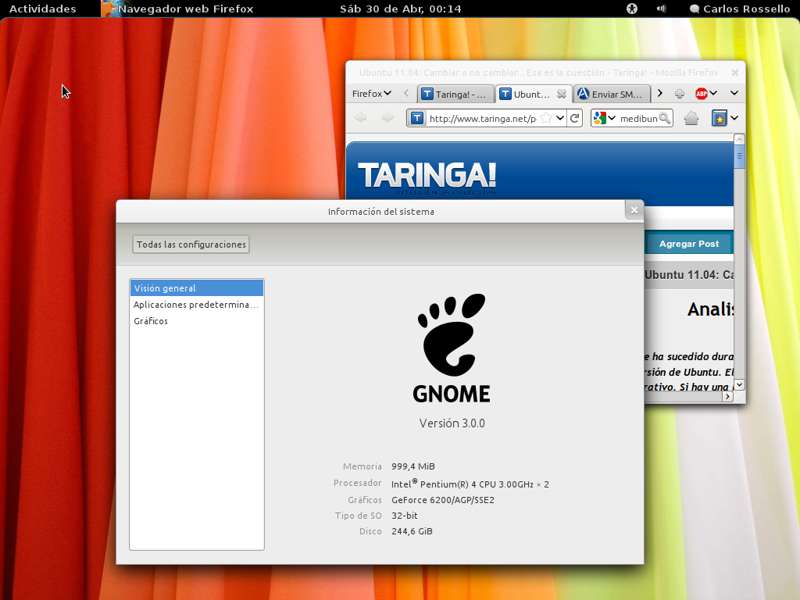This screenshot has width=800, height=600.
Task: Open the volume control in top bar
Action: (x=661, y=9)
